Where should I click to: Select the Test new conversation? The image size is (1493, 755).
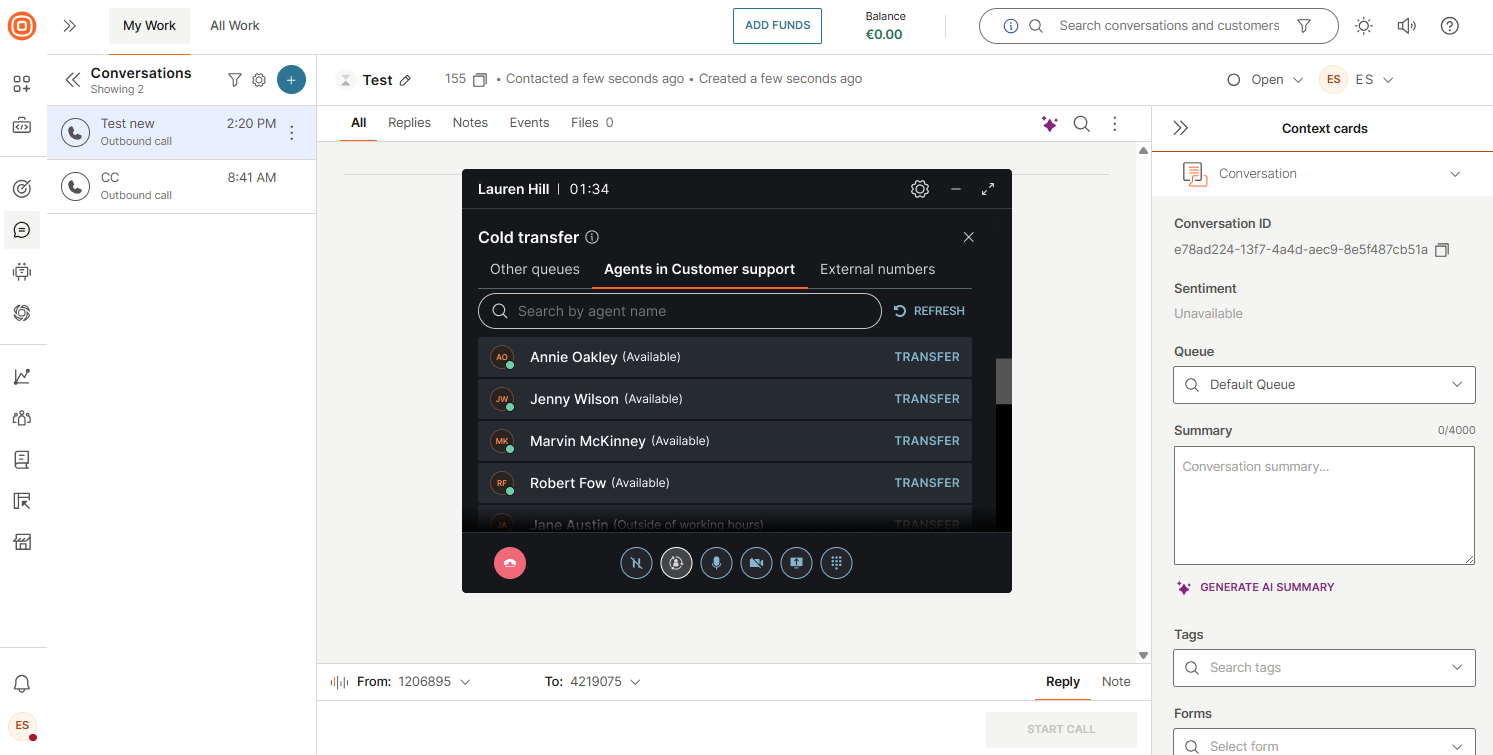pyautogui.click(x=181, y=132)
